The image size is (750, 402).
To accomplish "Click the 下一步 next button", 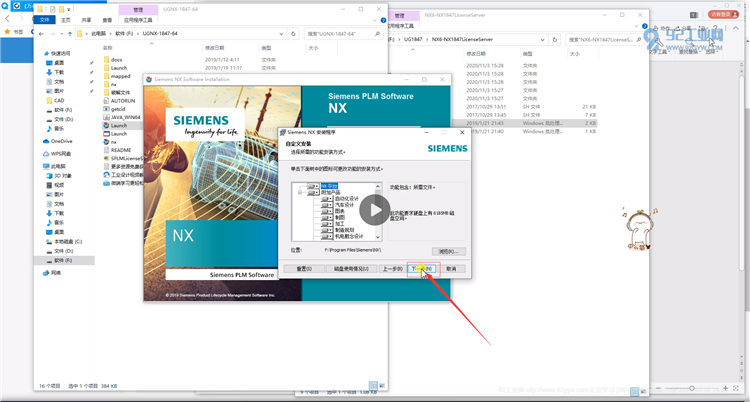I will (422, 269).
